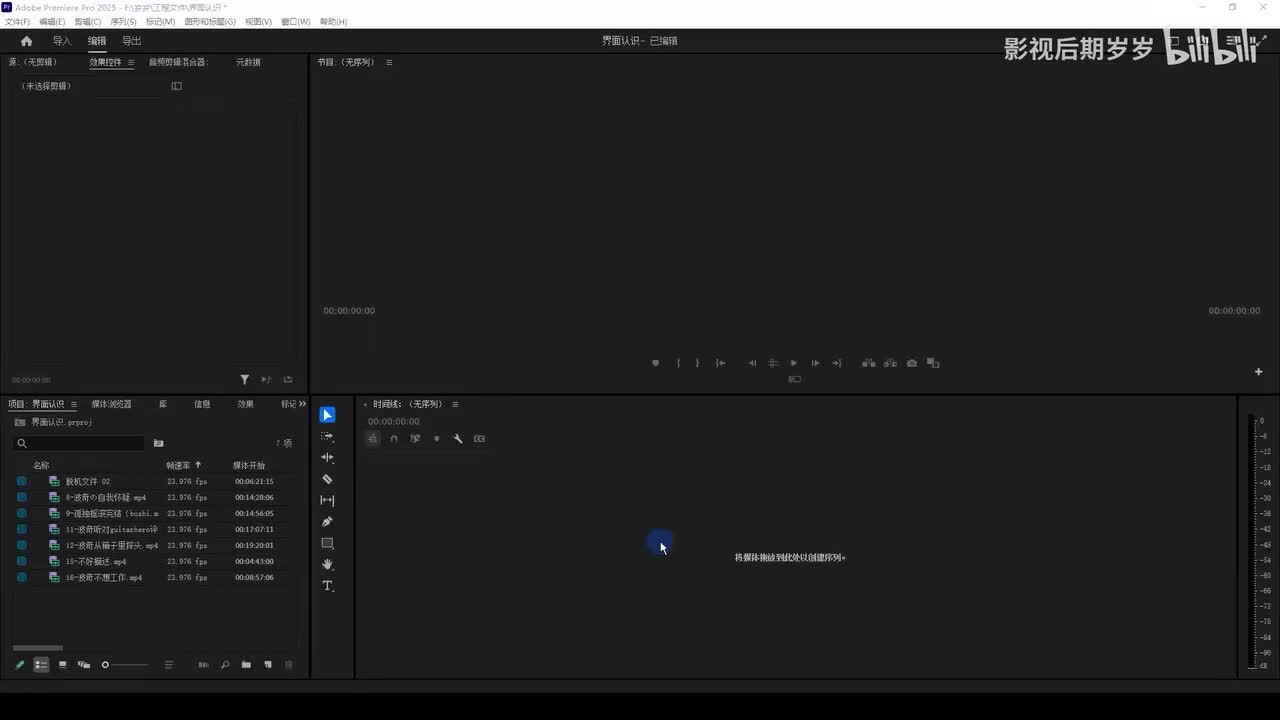
Task: Switch Project panel to freeform view
Action: [84, 665]
